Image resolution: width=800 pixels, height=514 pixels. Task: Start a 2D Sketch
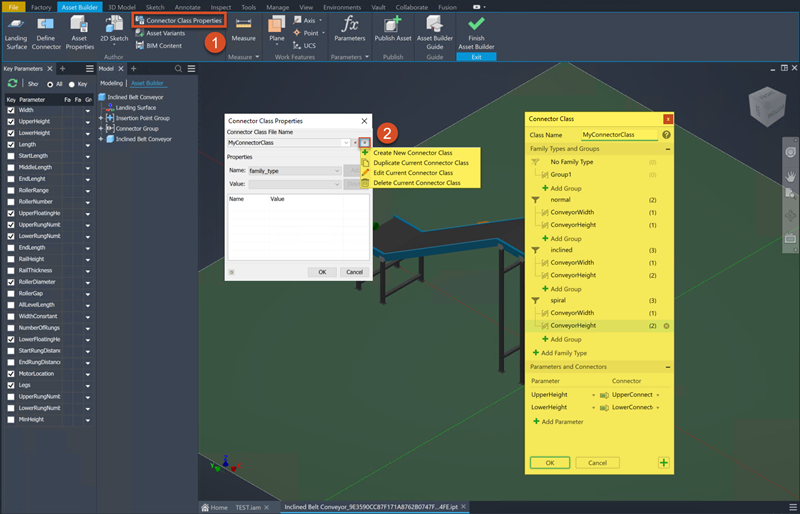point(114,31)
